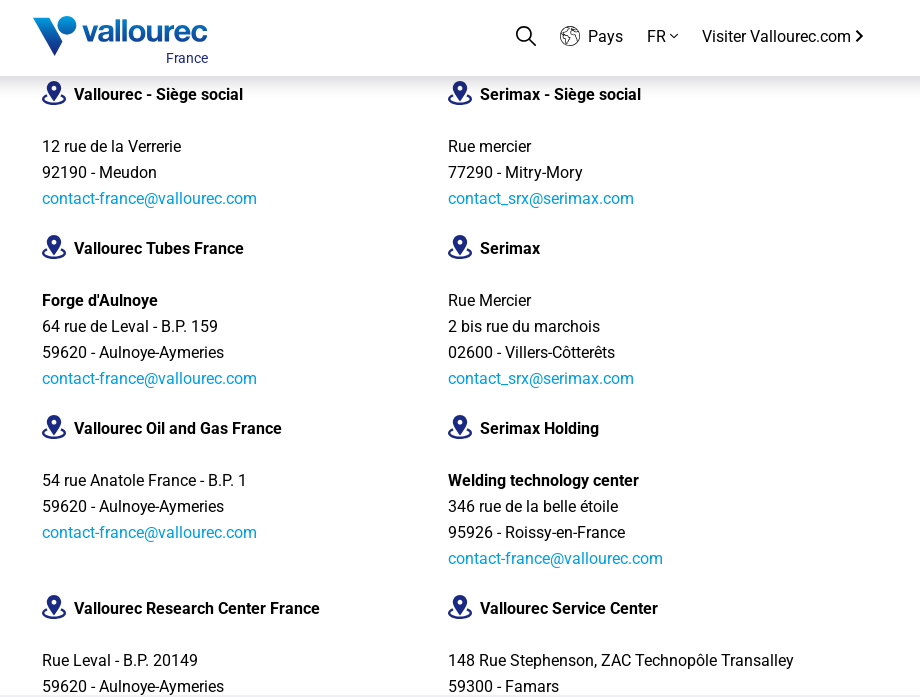Click the globe icon beside Pays
Viewport: 920px width, 697px height.
point(570,37)
